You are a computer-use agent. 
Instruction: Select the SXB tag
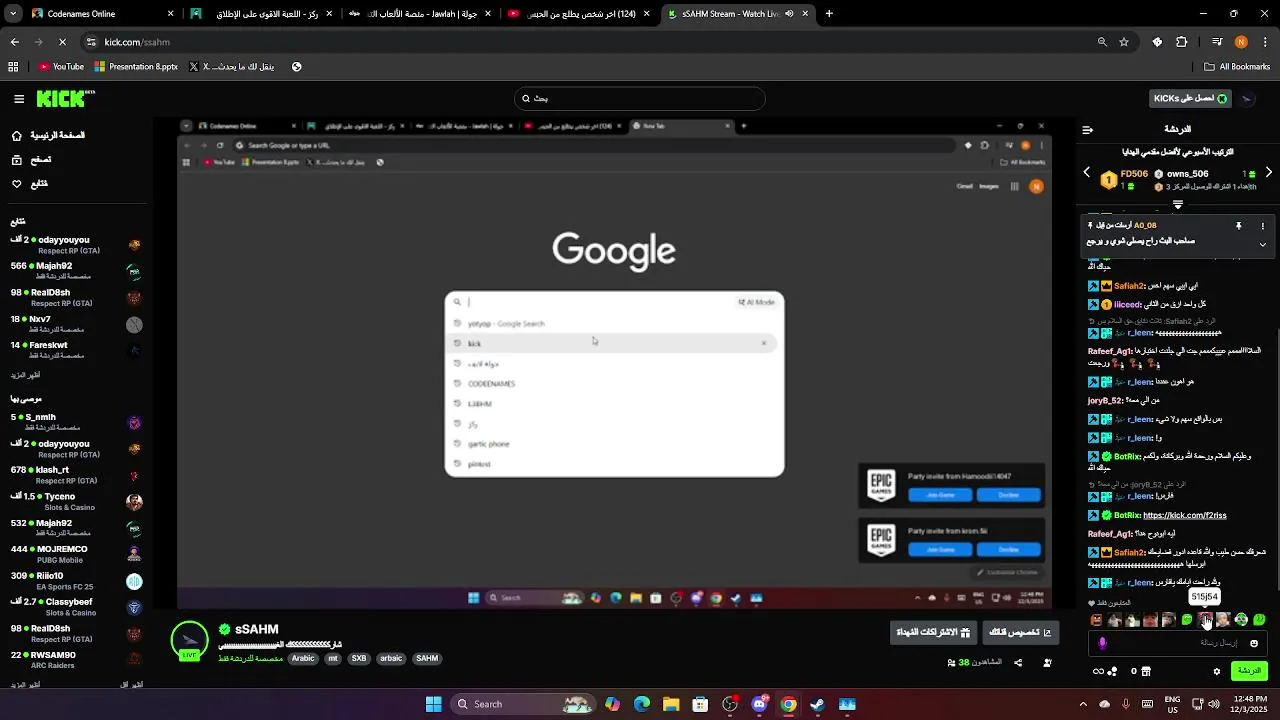(x=359, y=659)
